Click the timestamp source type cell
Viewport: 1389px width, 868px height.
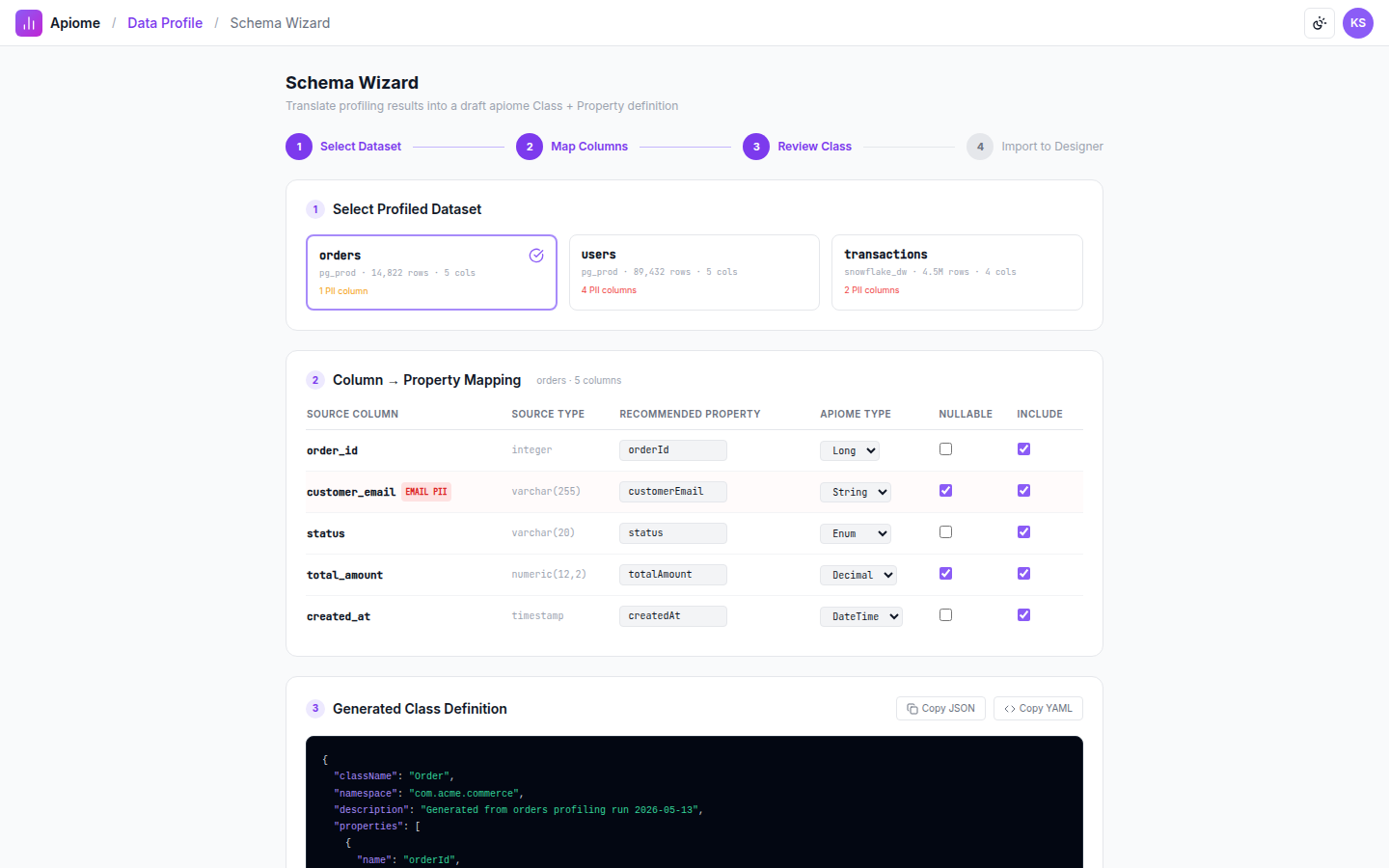click(x=537, y=616)
